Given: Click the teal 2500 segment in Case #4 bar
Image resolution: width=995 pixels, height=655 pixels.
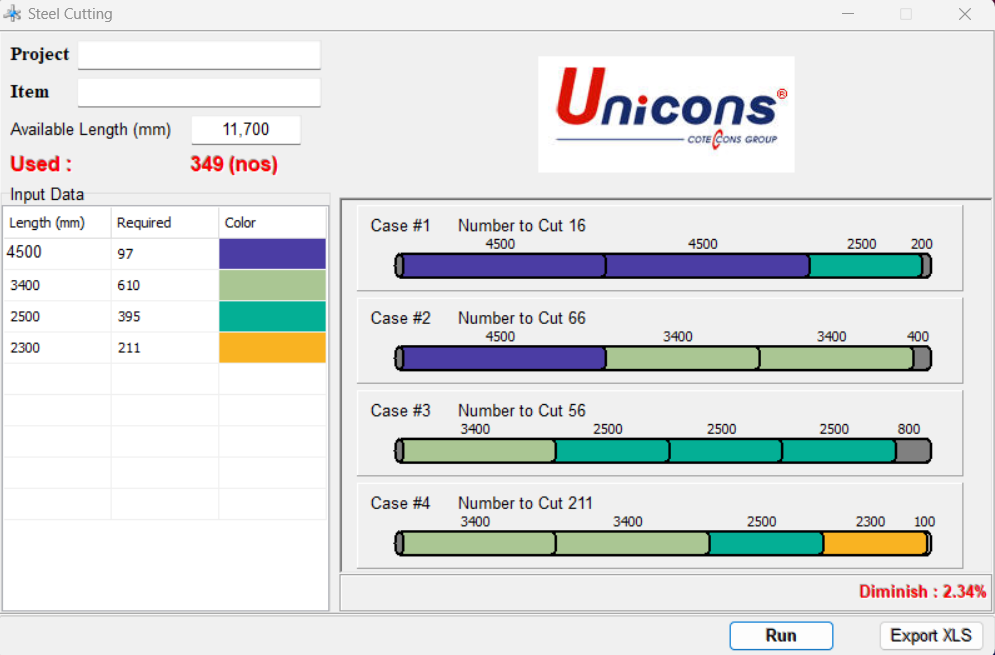Looking at the screenshot, I should [x=767, y=544].
